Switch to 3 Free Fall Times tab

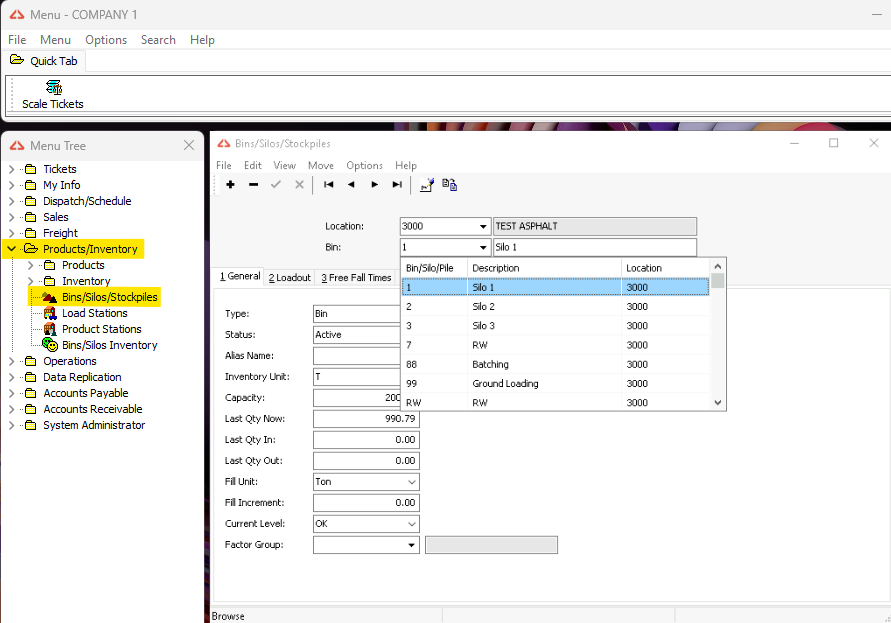point(356,277)
